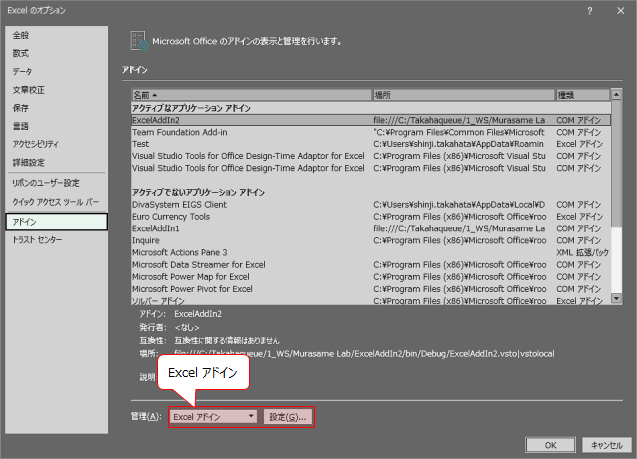Select the Inquire add-in row
The height and width of the screenshot is (459, 637).
(x=371, y=240)
